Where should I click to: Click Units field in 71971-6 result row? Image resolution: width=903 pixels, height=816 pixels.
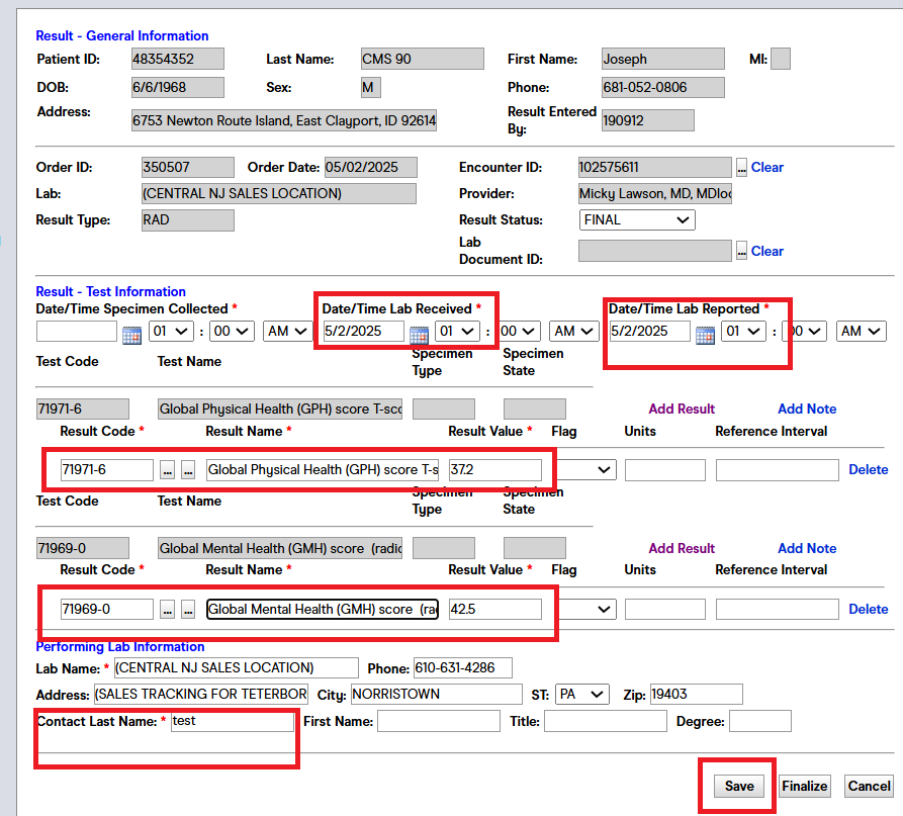(x=665, y=470)
